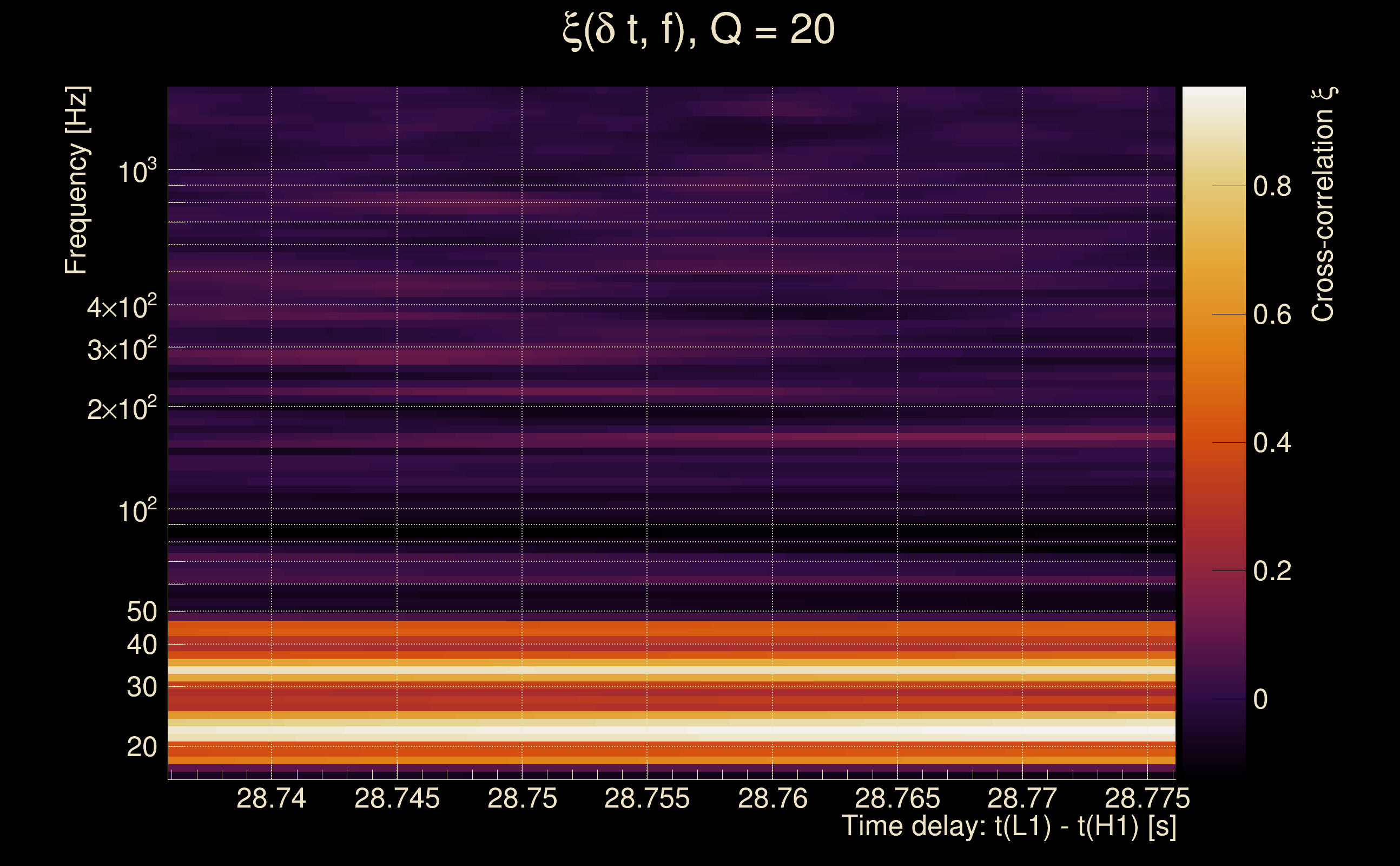Screen dimensions: 1400x866
Task: Click the 0.8 colorbar tick label
Action: click(1272, 186)
